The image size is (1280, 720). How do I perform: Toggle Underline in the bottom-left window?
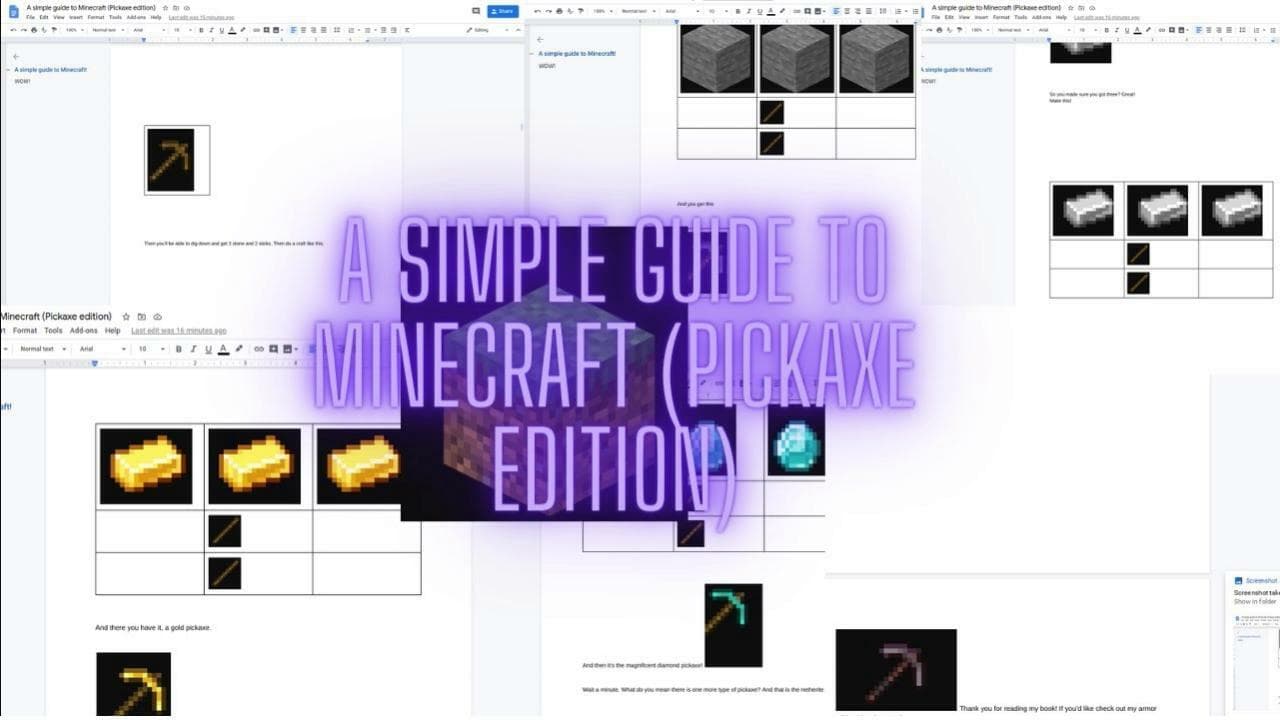click(x=208, y=349)
